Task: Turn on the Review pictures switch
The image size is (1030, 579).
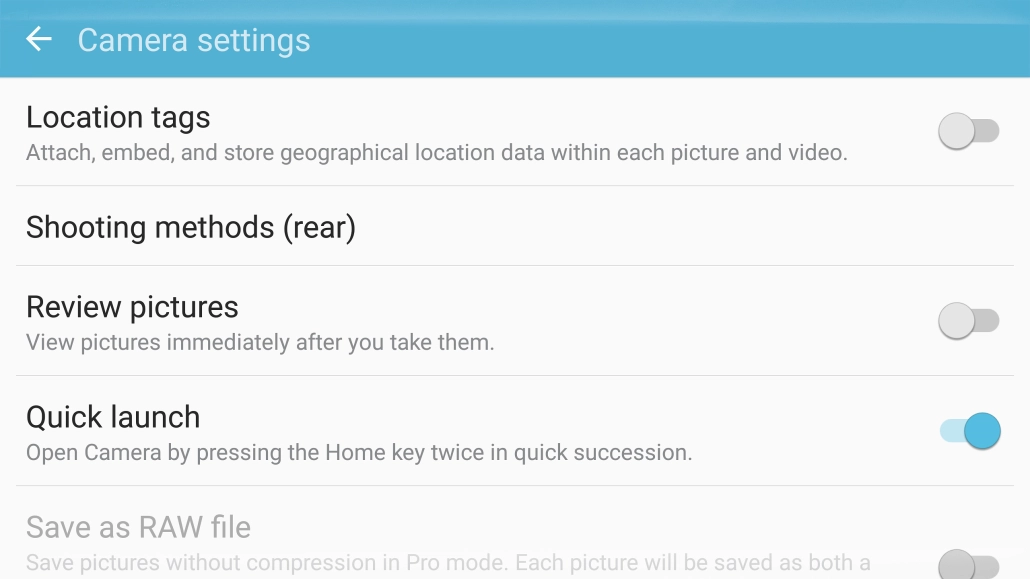Action: point(968,321)
